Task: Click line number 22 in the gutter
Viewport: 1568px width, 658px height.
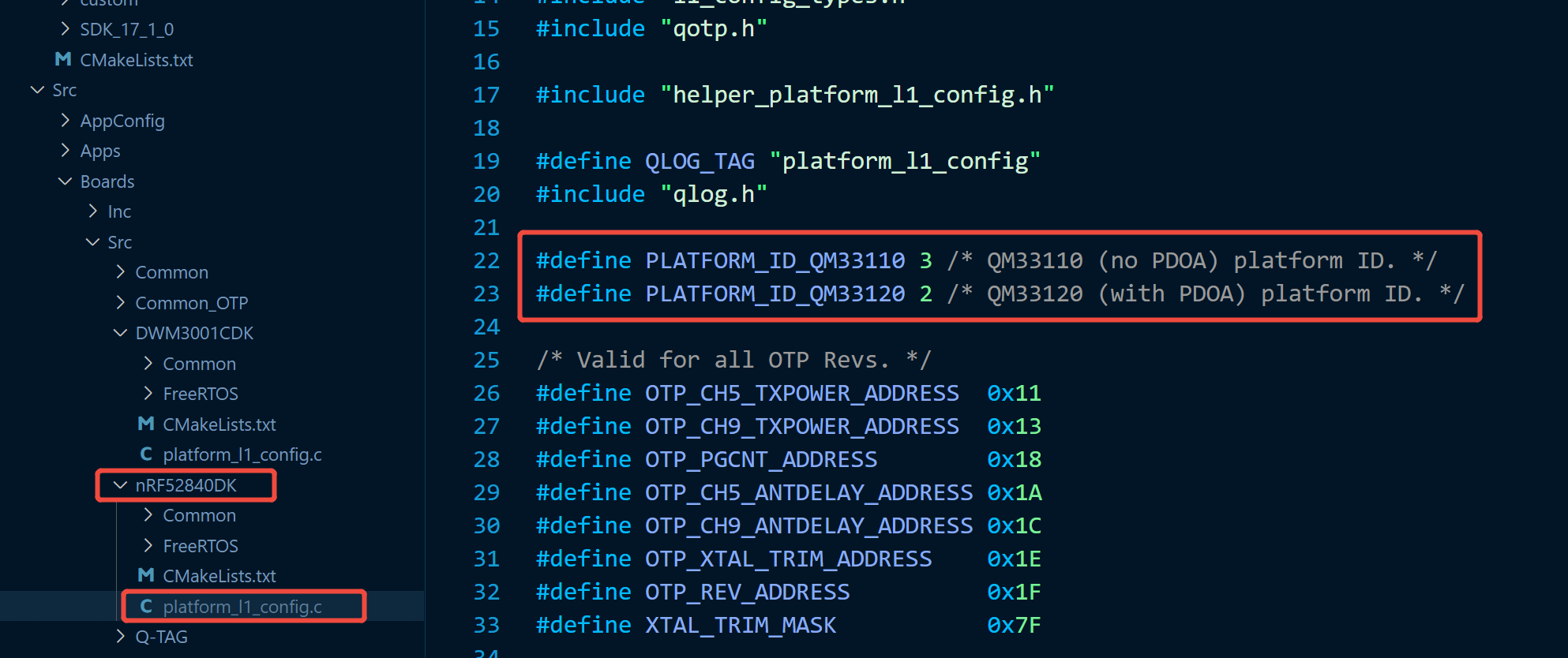Action: pyautogui.click(x=486, y=260)
